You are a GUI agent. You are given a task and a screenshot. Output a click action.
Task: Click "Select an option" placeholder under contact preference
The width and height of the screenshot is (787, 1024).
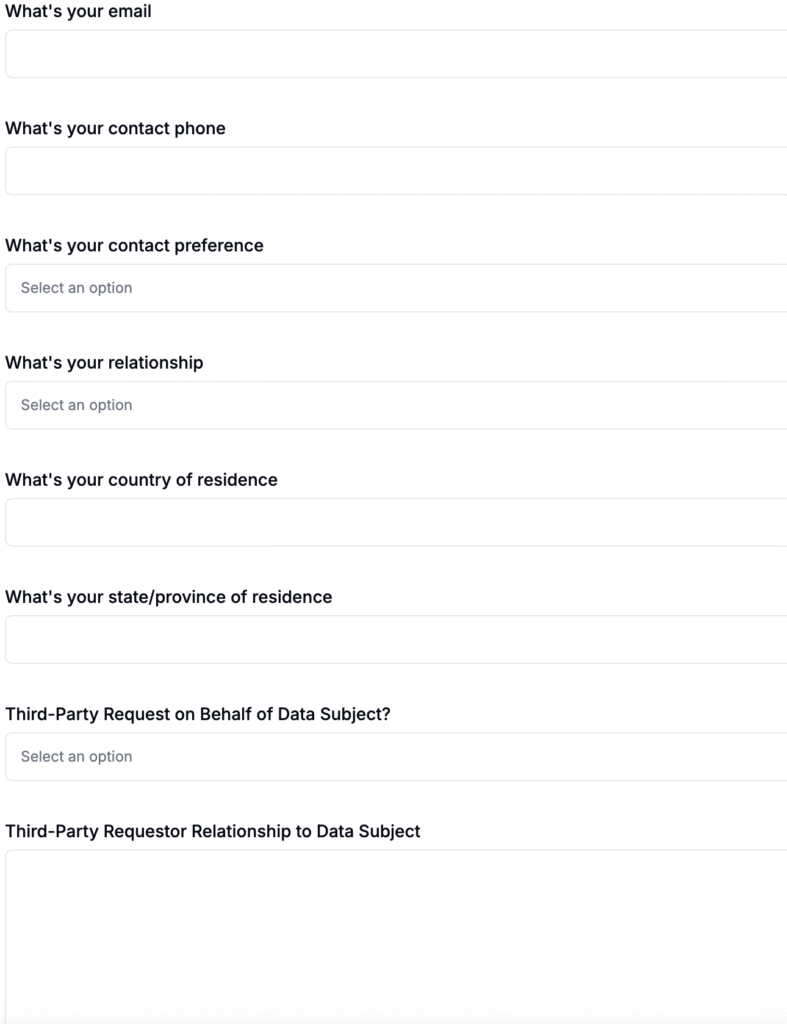pyautogui.click(x=76, y=288)
